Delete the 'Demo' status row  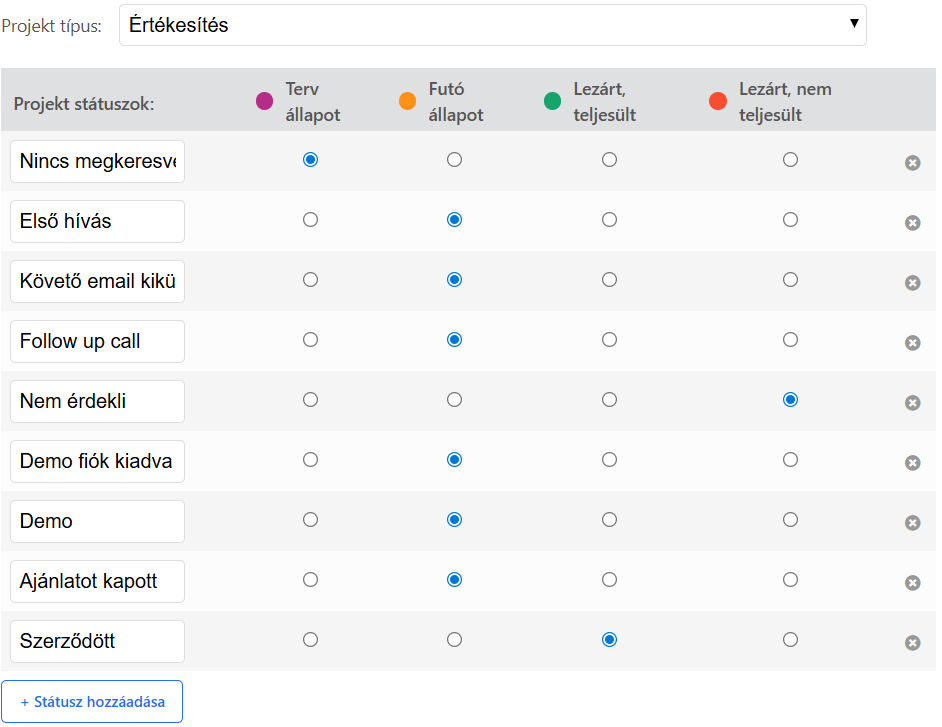pyautogui.click(x=912, y=523)
